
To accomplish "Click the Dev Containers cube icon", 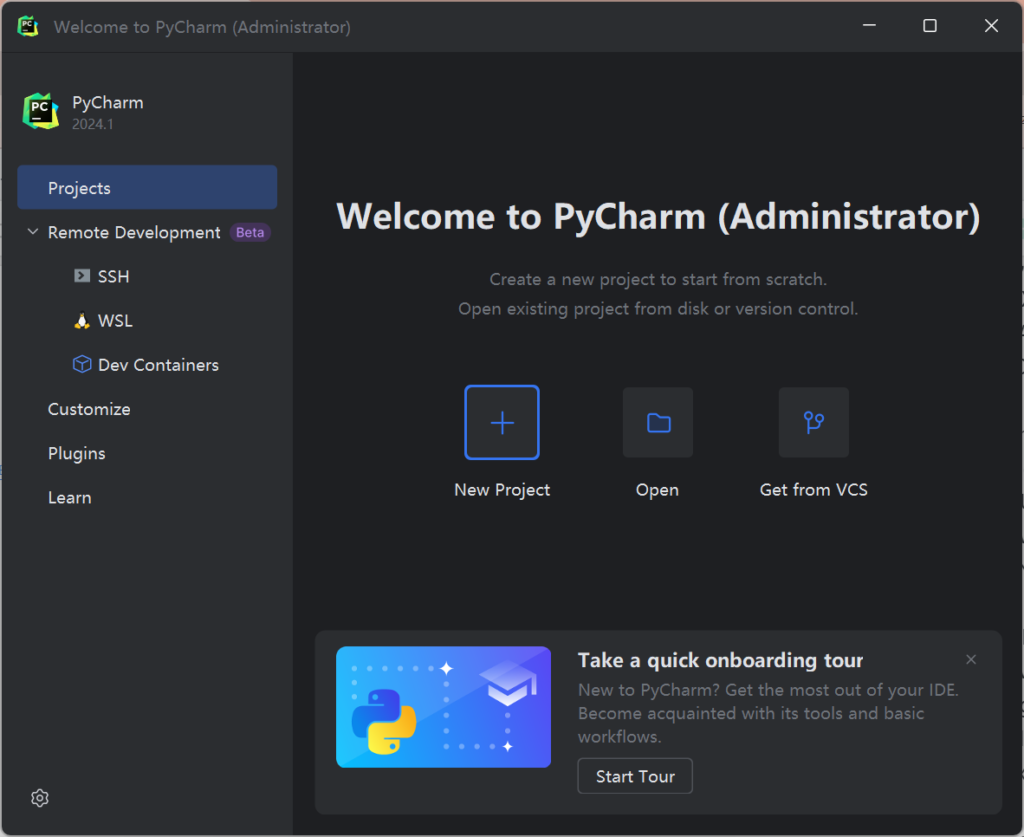I will [x=82, y=364].
